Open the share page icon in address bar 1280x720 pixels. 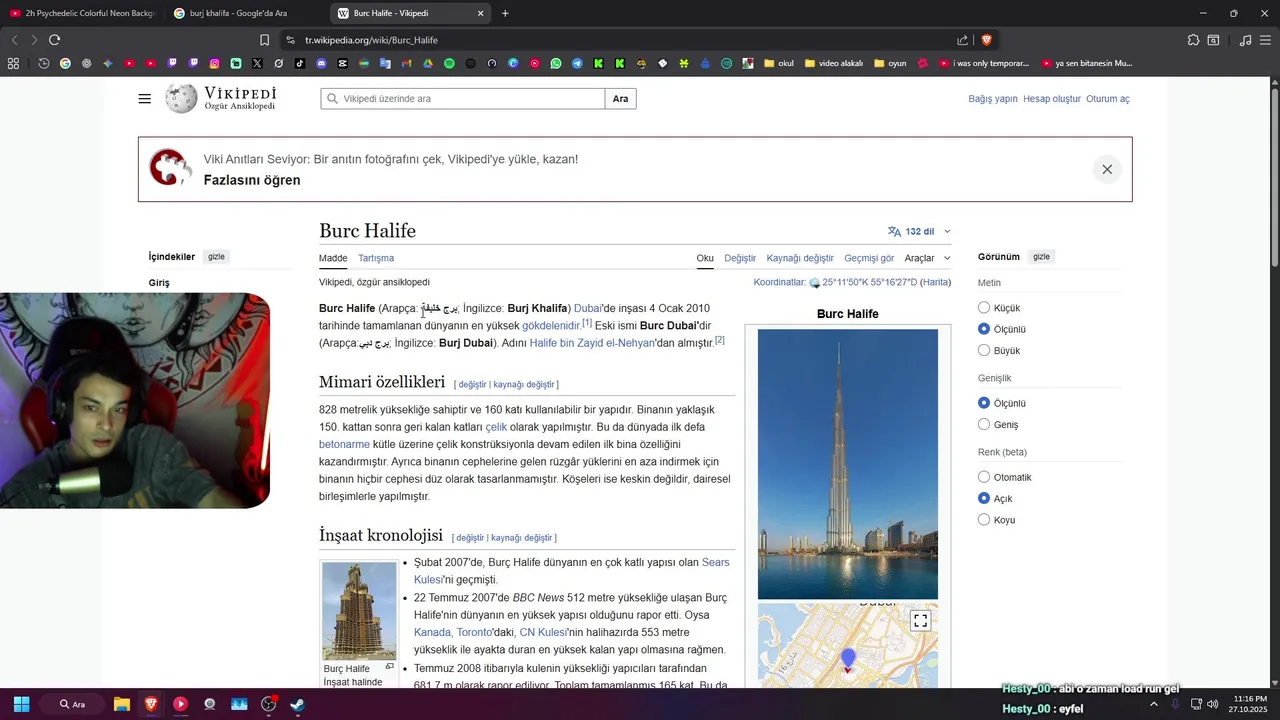962,40
